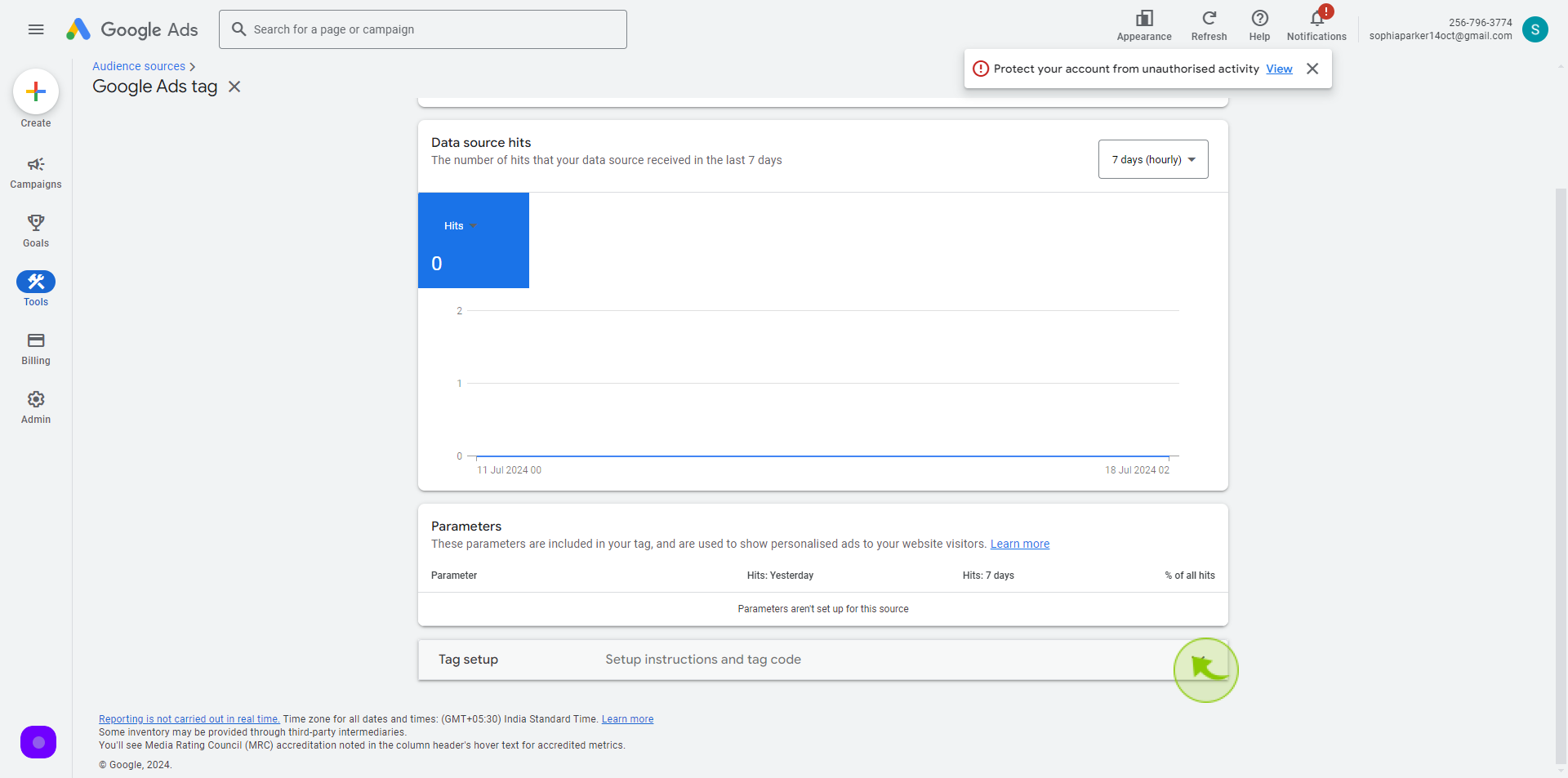Open Learn more about parameters
The width and height of the screenshot is (1568, 778).
tap(1020, 544)
